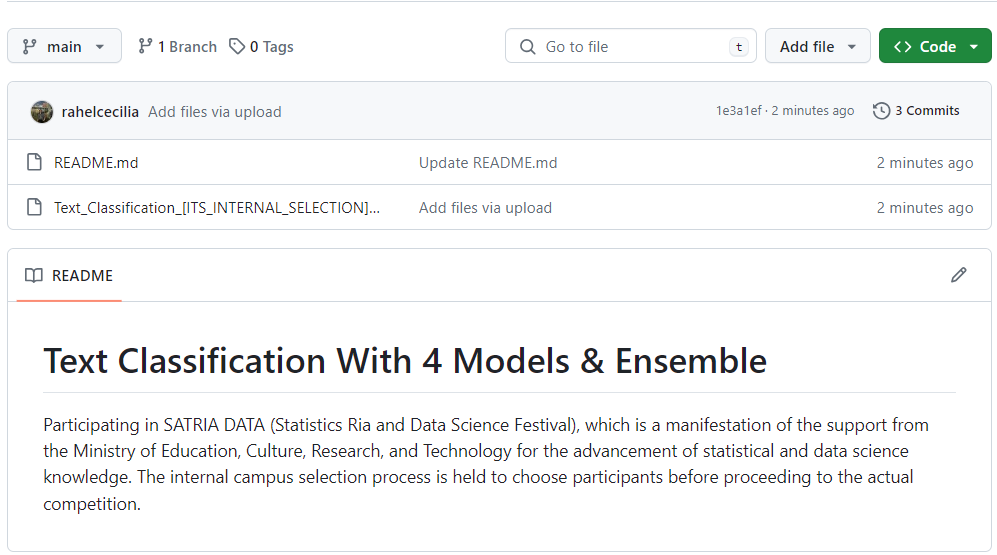Click the pencil icon to edit README
997x555 pixels.
[958, 275]
